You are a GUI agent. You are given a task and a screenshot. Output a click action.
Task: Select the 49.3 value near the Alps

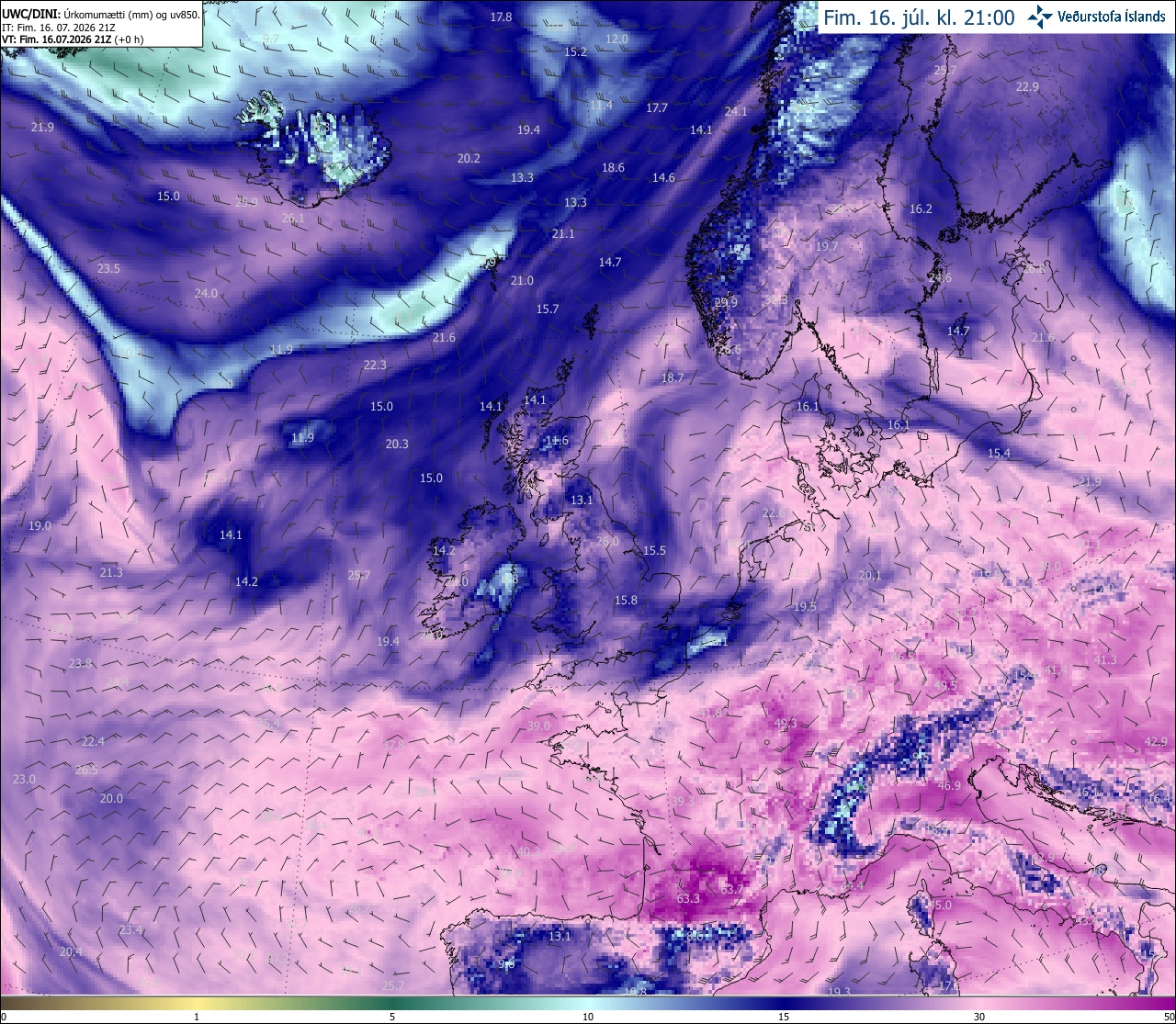786,724
